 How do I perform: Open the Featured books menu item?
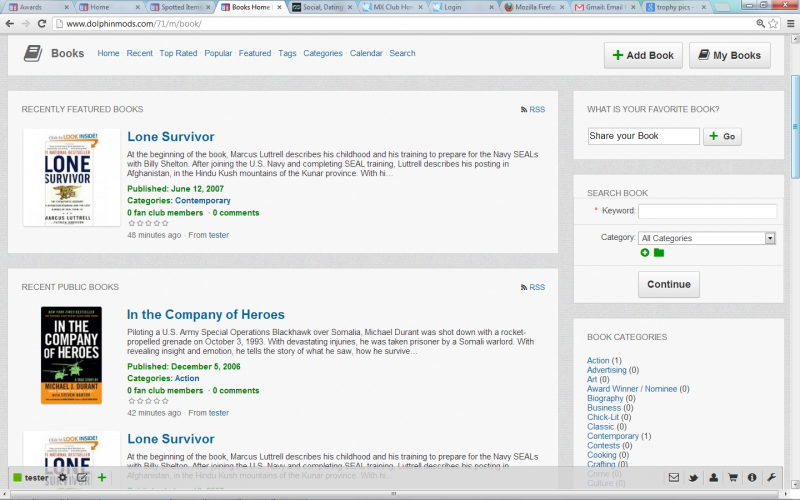tap(255, 53)
